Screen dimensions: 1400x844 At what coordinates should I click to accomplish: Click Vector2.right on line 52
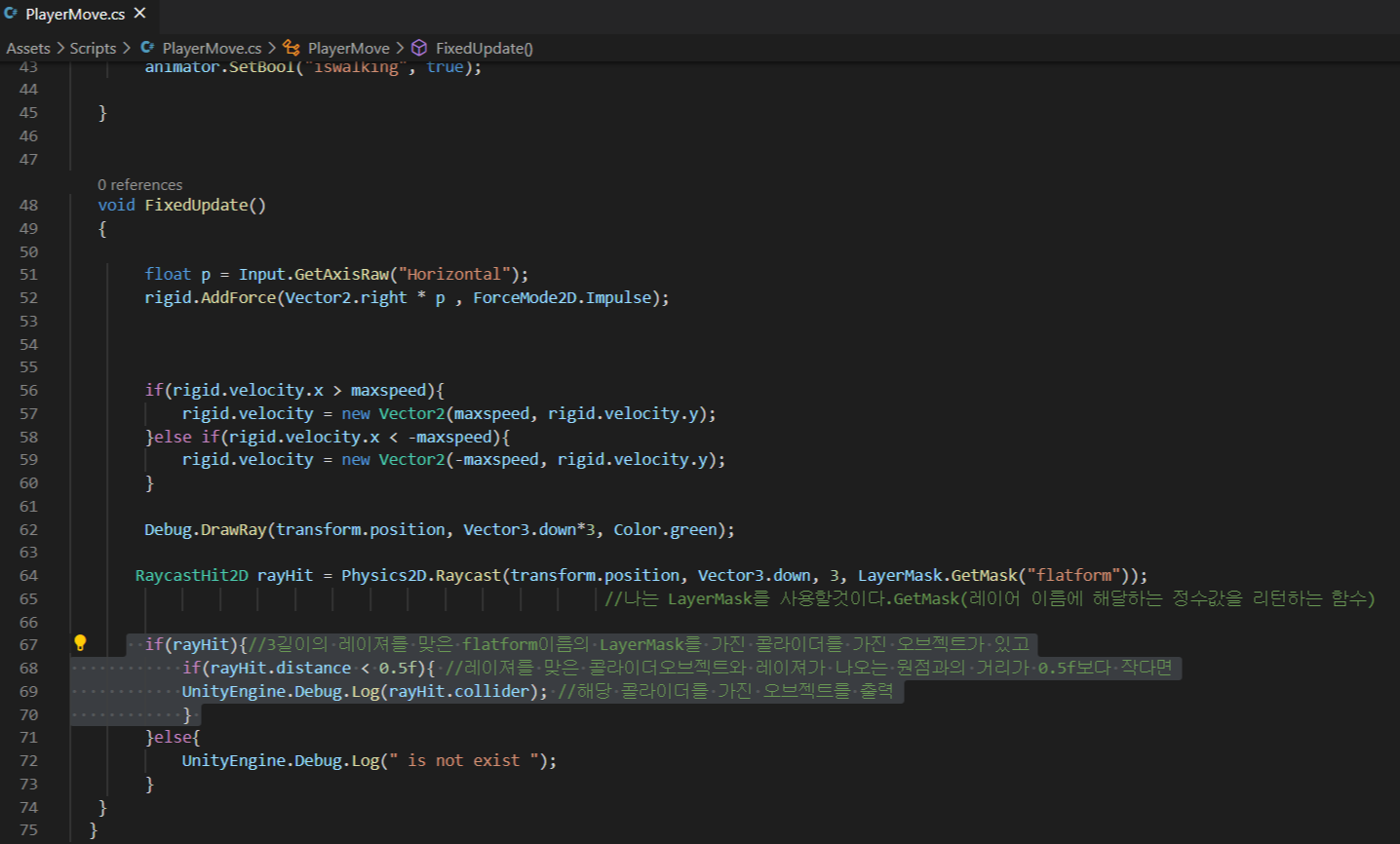pyautogui.click(x=346, y=297)
